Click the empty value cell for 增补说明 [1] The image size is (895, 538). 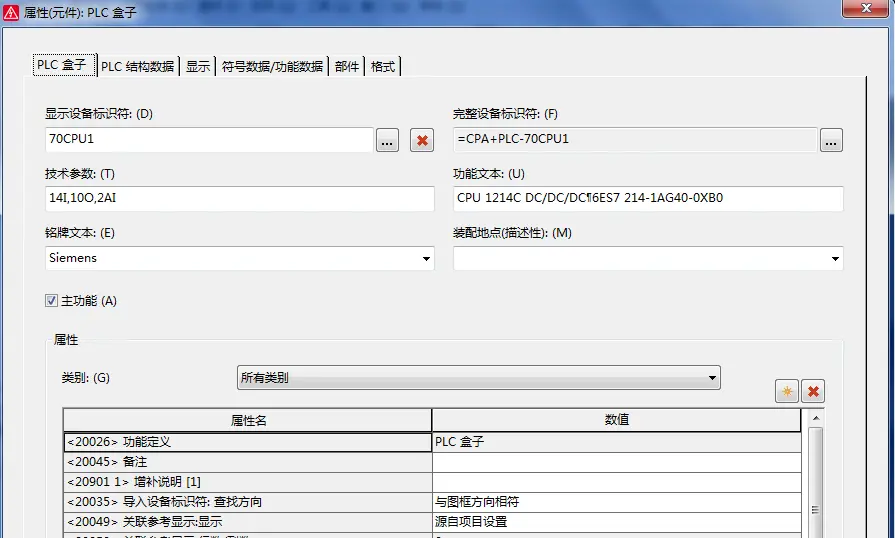(x=616, y=482)
